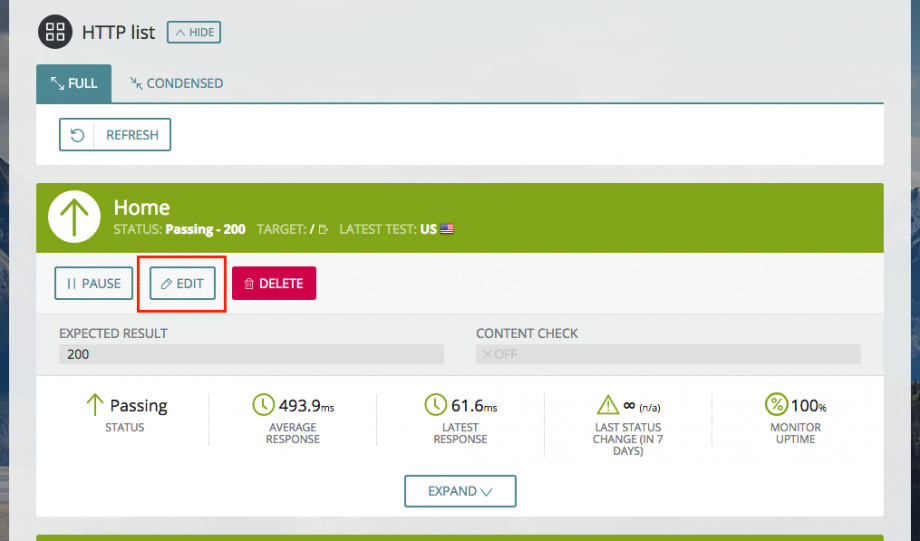This screenshot has width=920, height=541.
Task: Click the HTTP list heading text
Action: point(119,32)
